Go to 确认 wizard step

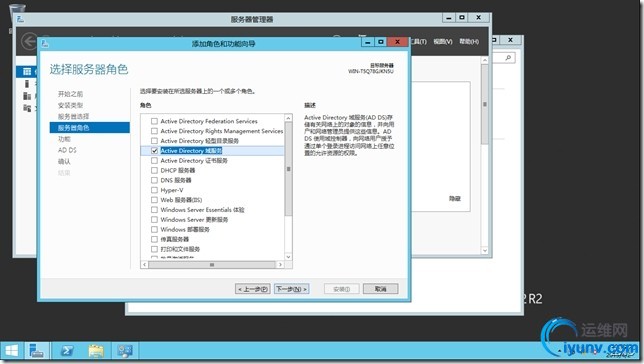click(x=64, y=161)
